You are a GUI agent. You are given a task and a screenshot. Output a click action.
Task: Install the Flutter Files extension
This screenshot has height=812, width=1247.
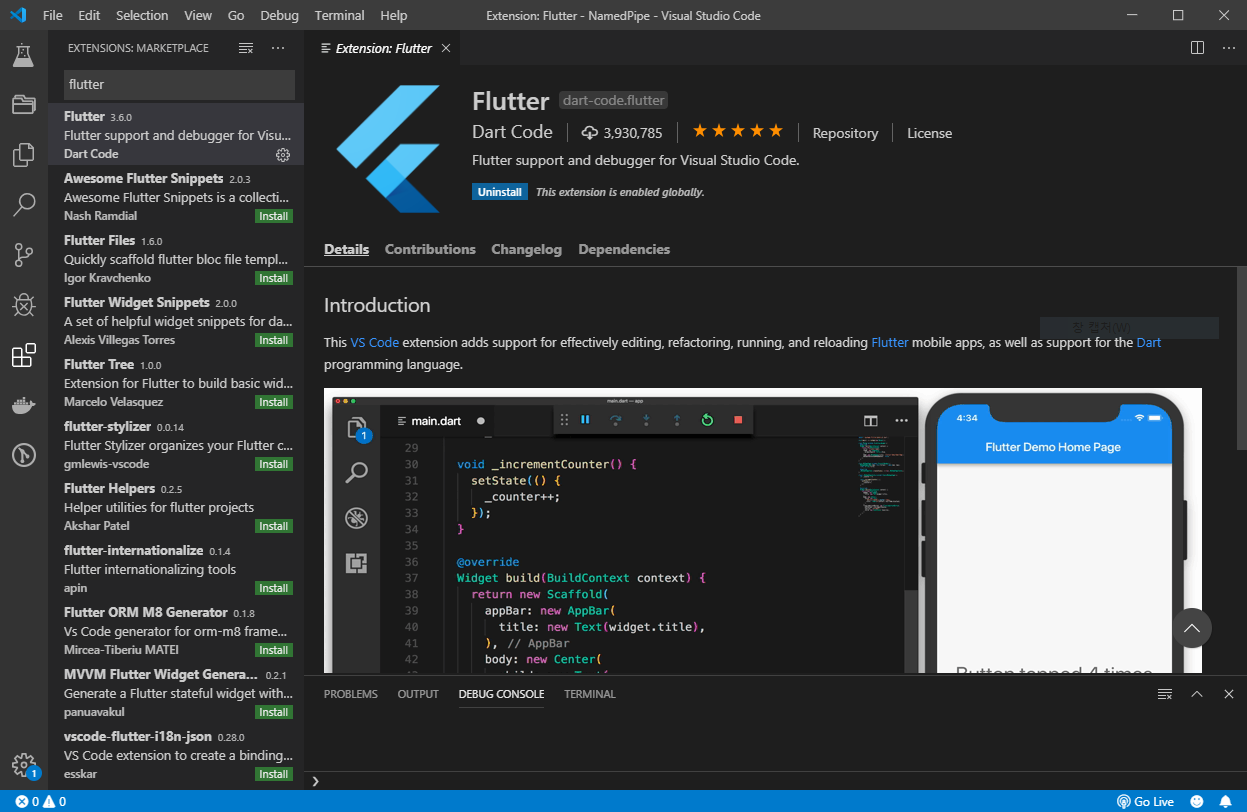(x=273, y=278)
